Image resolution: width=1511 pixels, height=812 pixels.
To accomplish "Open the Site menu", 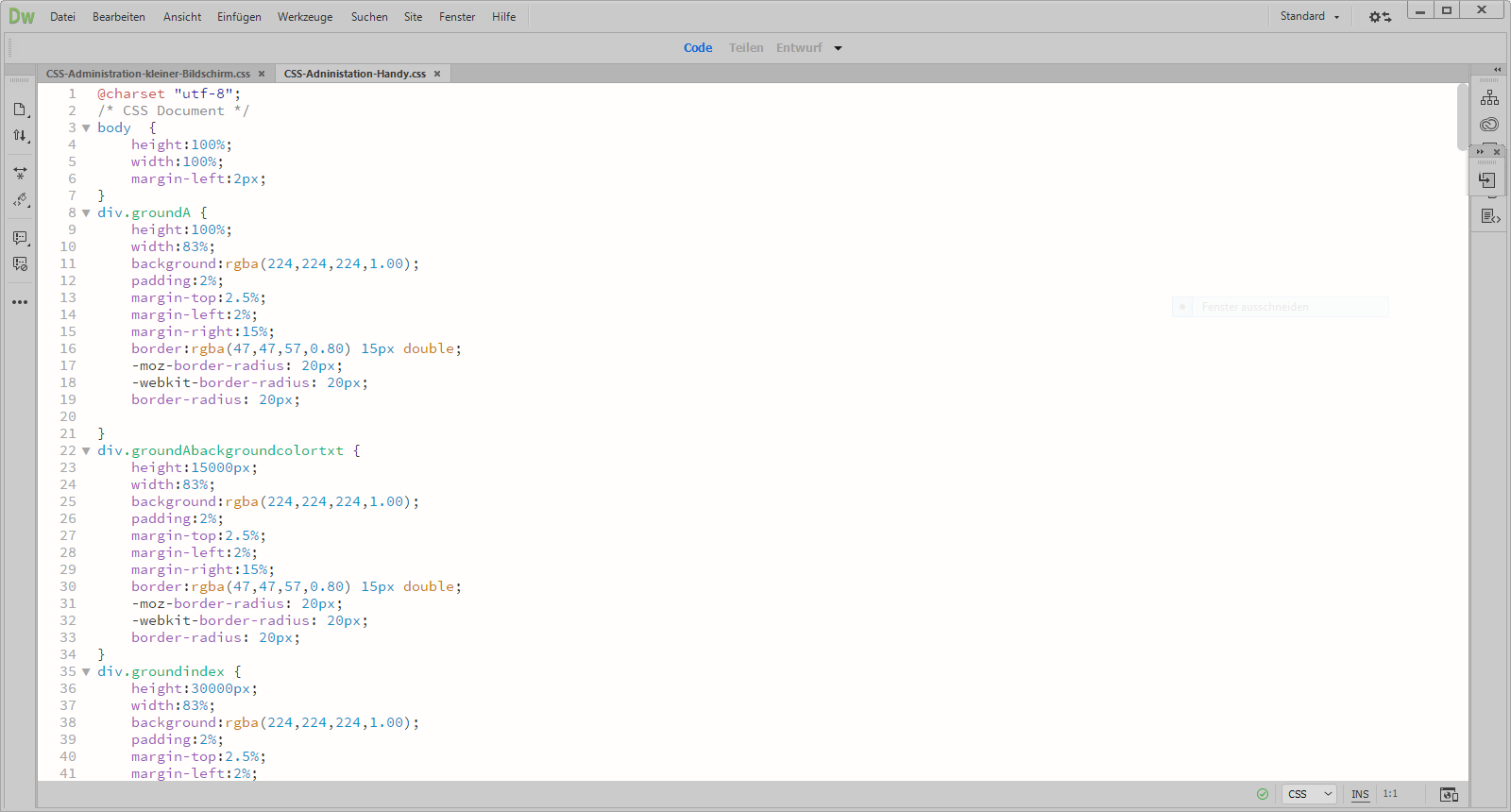I will [413, 17].
